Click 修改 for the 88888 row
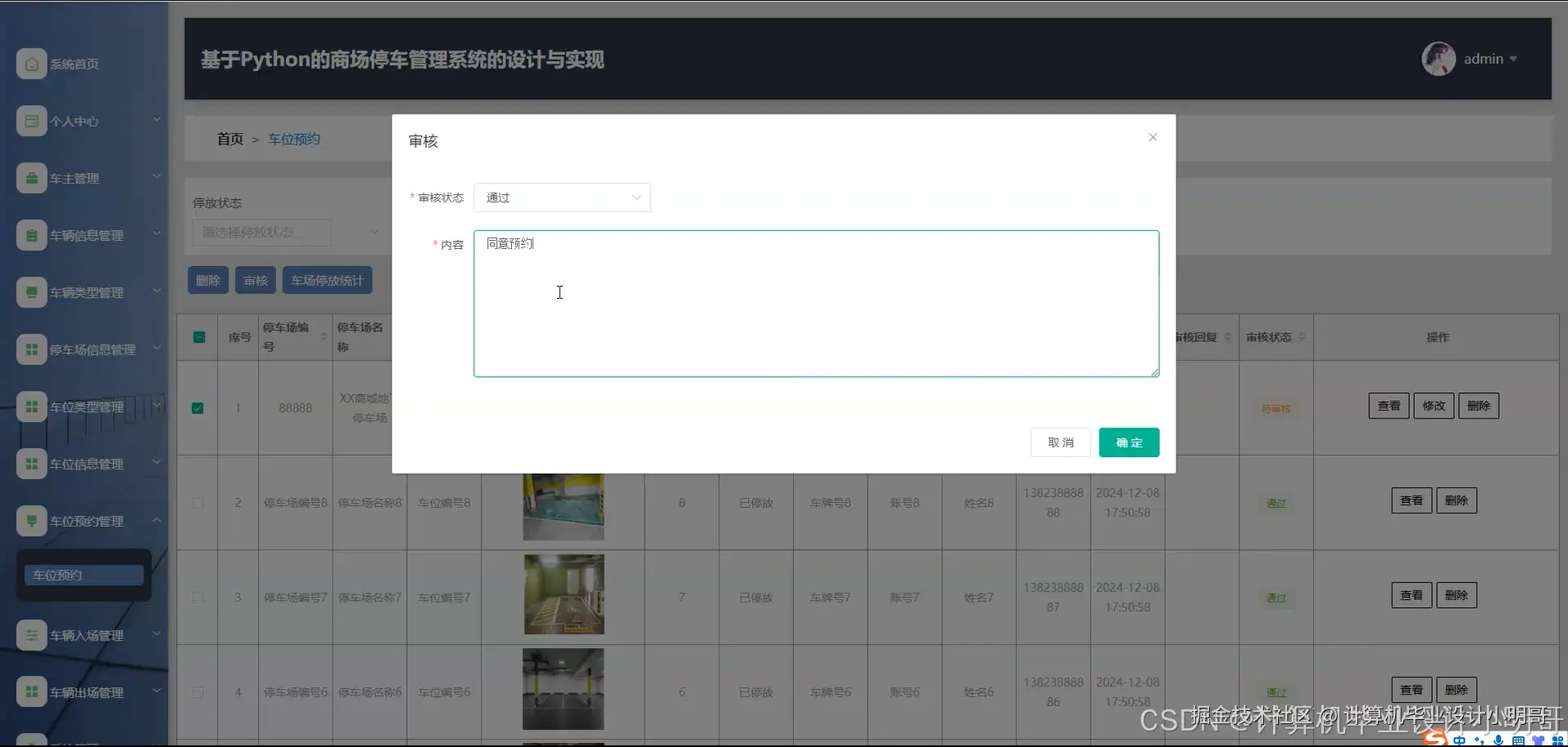 [x=1434, y=405]
